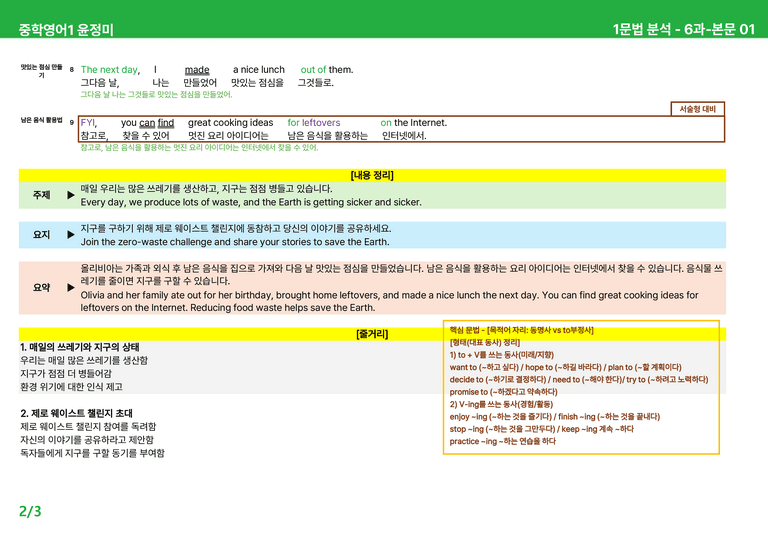Screen dimensions: 768x543
Task: Click the heading 2. 제로 웨이스트 챌린지 초대
Action: point(76,413)
